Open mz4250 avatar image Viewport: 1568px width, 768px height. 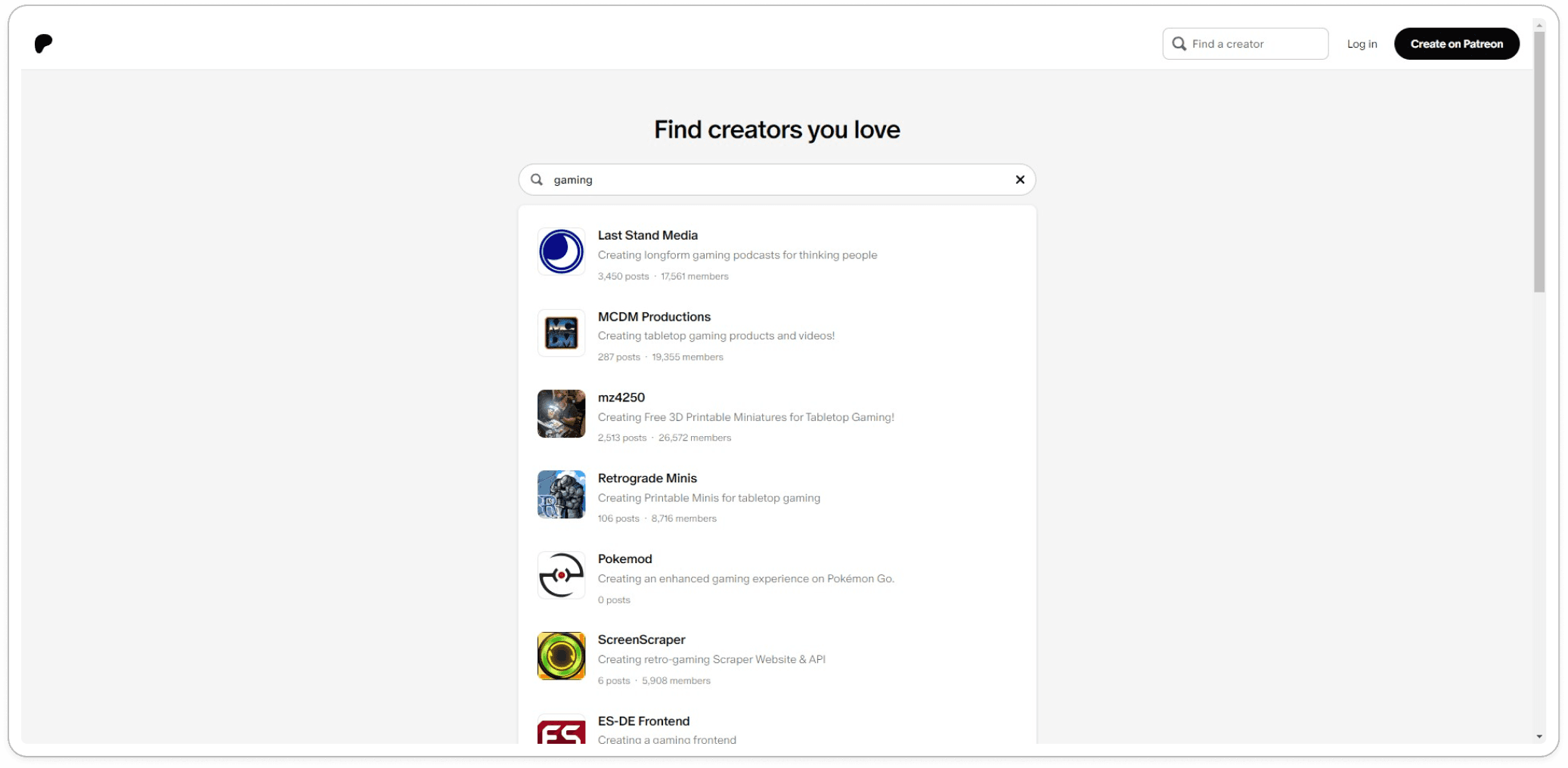561,413
